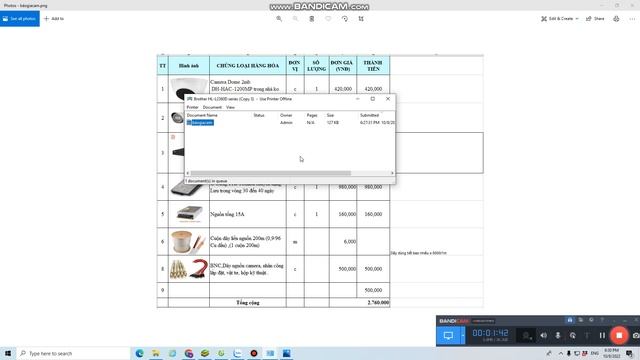This screenshot has width=640, height=360.
Task: Share the photo
Action: pyautogui.click(x=595, y=19)
